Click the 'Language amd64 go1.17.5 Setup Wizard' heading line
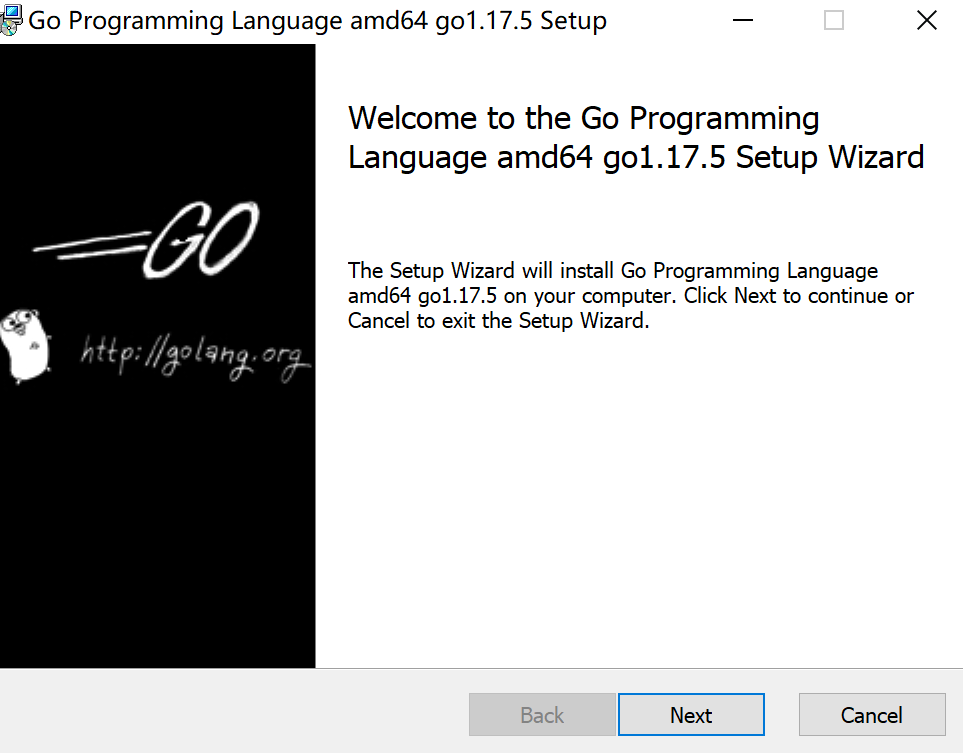This screenshot has height=753, width=963. 635,157
